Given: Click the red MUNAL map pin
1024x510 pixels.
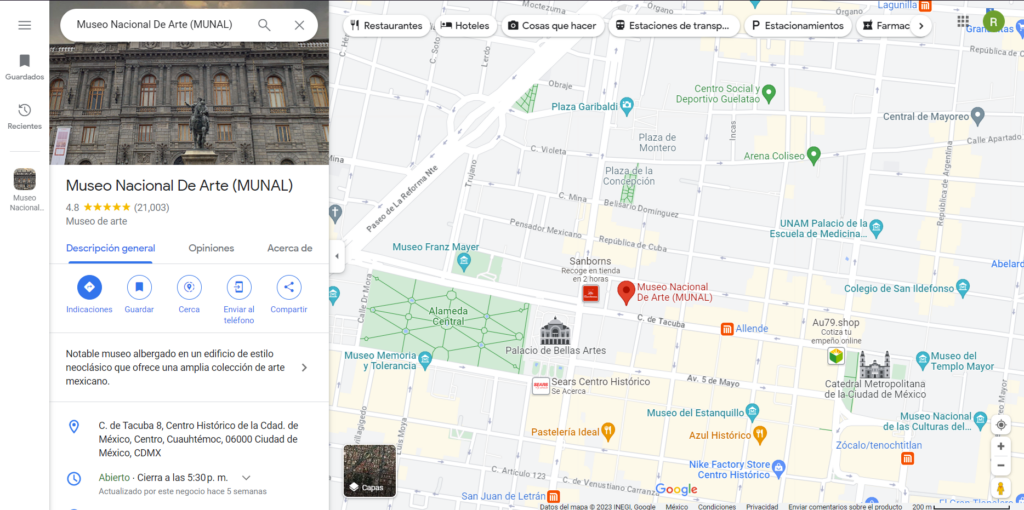Looking at the screenshot, I should click(x=626, y=293).
